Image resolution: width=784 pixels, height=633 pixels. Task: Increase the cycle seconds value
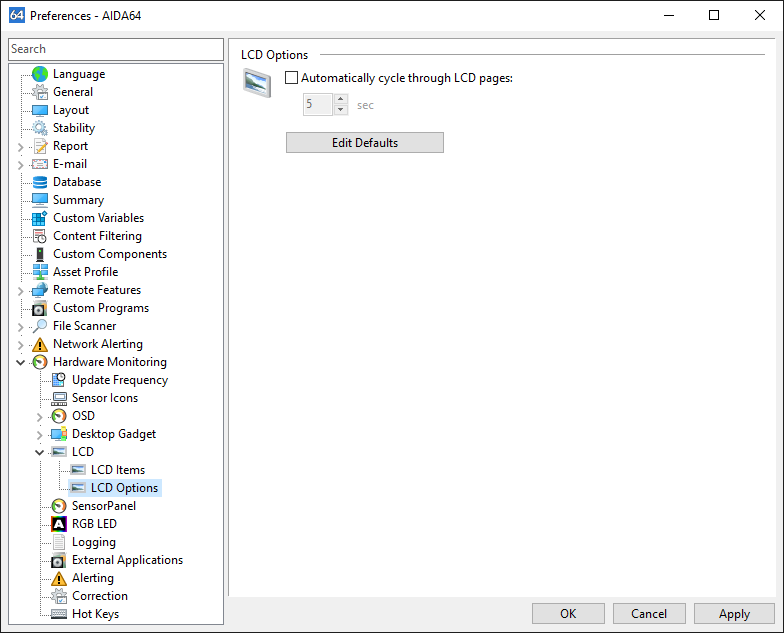pos(340,98)
